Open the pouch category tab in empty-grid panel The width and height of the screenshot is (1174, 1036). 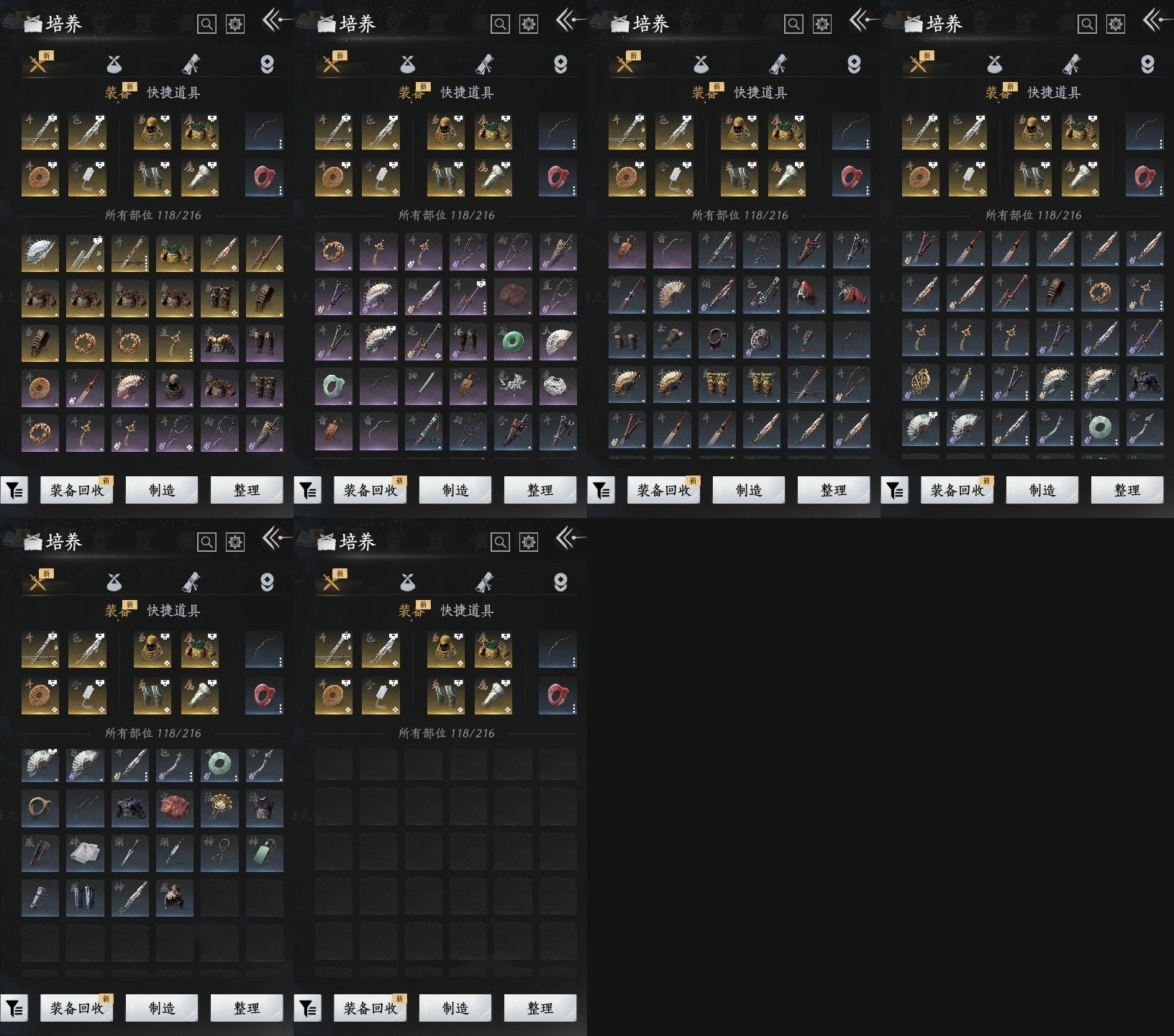pos(407,582)
